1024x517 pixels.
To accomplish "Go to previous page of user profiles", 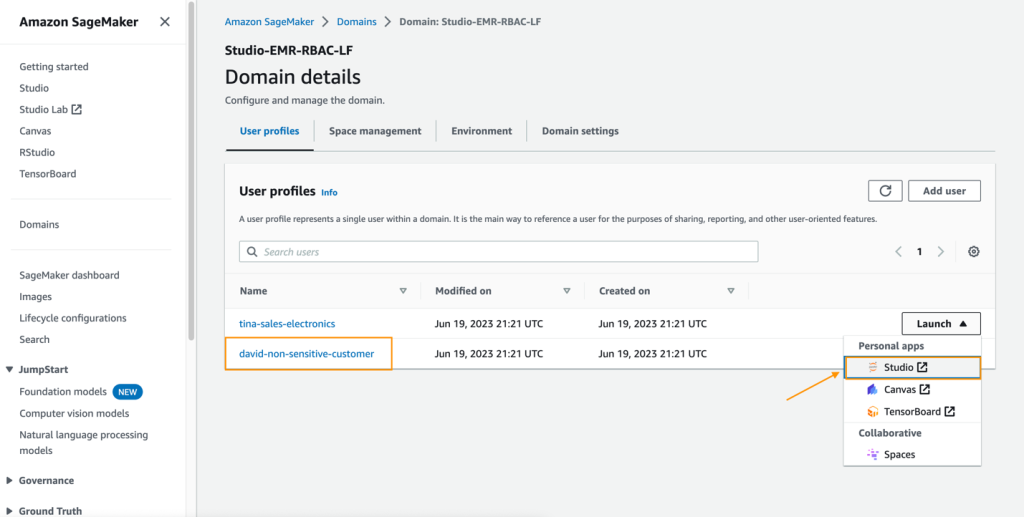I will tap(899, 251).
